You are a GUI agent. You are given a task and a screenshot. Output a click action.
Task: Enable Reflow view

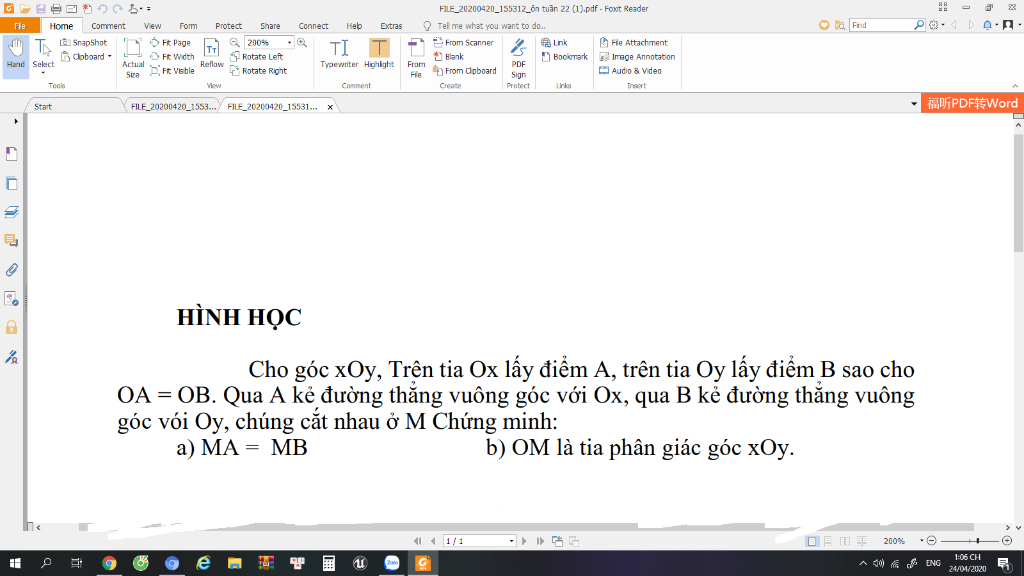(212, 54)
